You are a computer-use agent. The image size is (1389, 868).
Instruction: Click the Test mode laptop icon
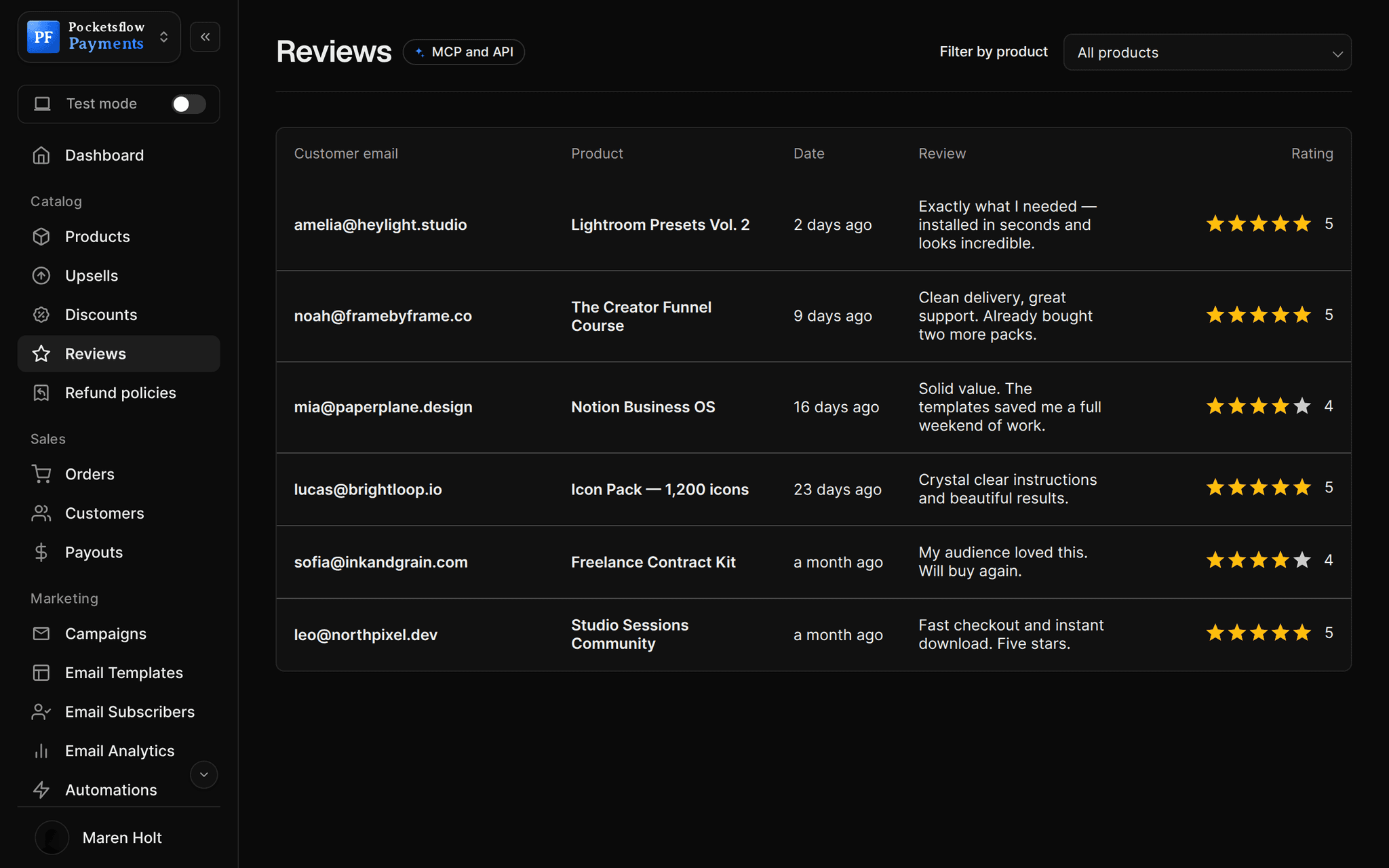pyautogui.click(x=43, y=104)
